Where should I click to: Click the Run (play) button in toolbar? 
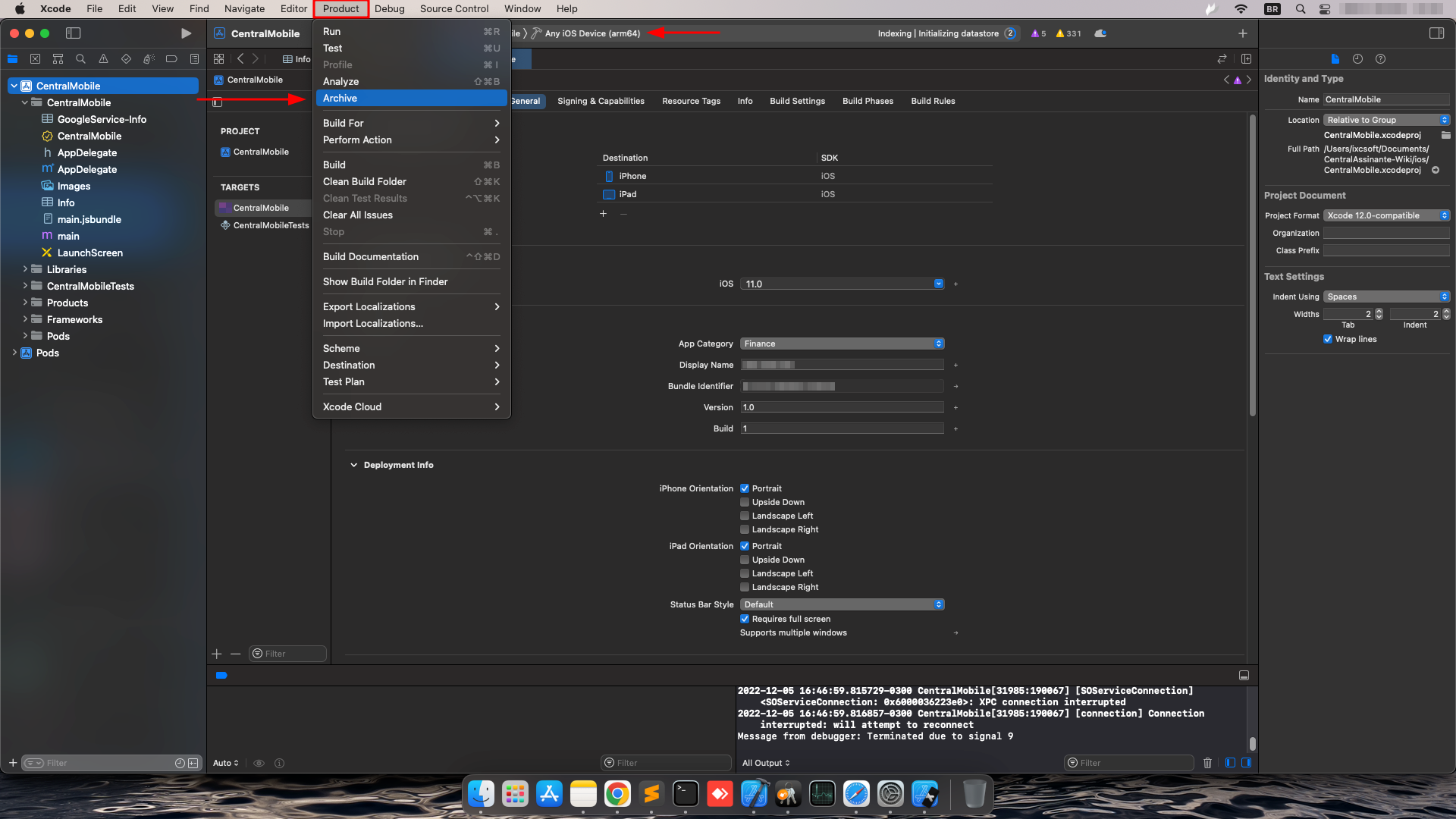click(x=186, y=33)
